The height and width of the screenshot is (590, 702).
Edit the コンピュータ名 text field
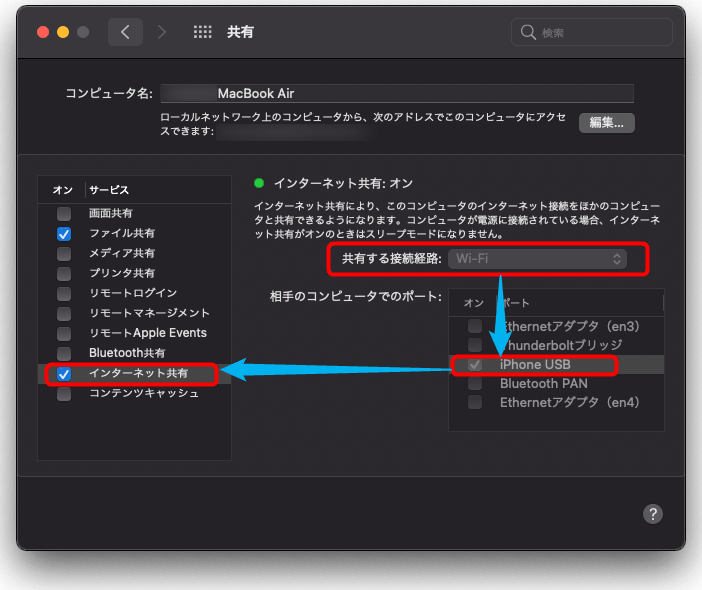pyautogui.click(x=397, y=94)
